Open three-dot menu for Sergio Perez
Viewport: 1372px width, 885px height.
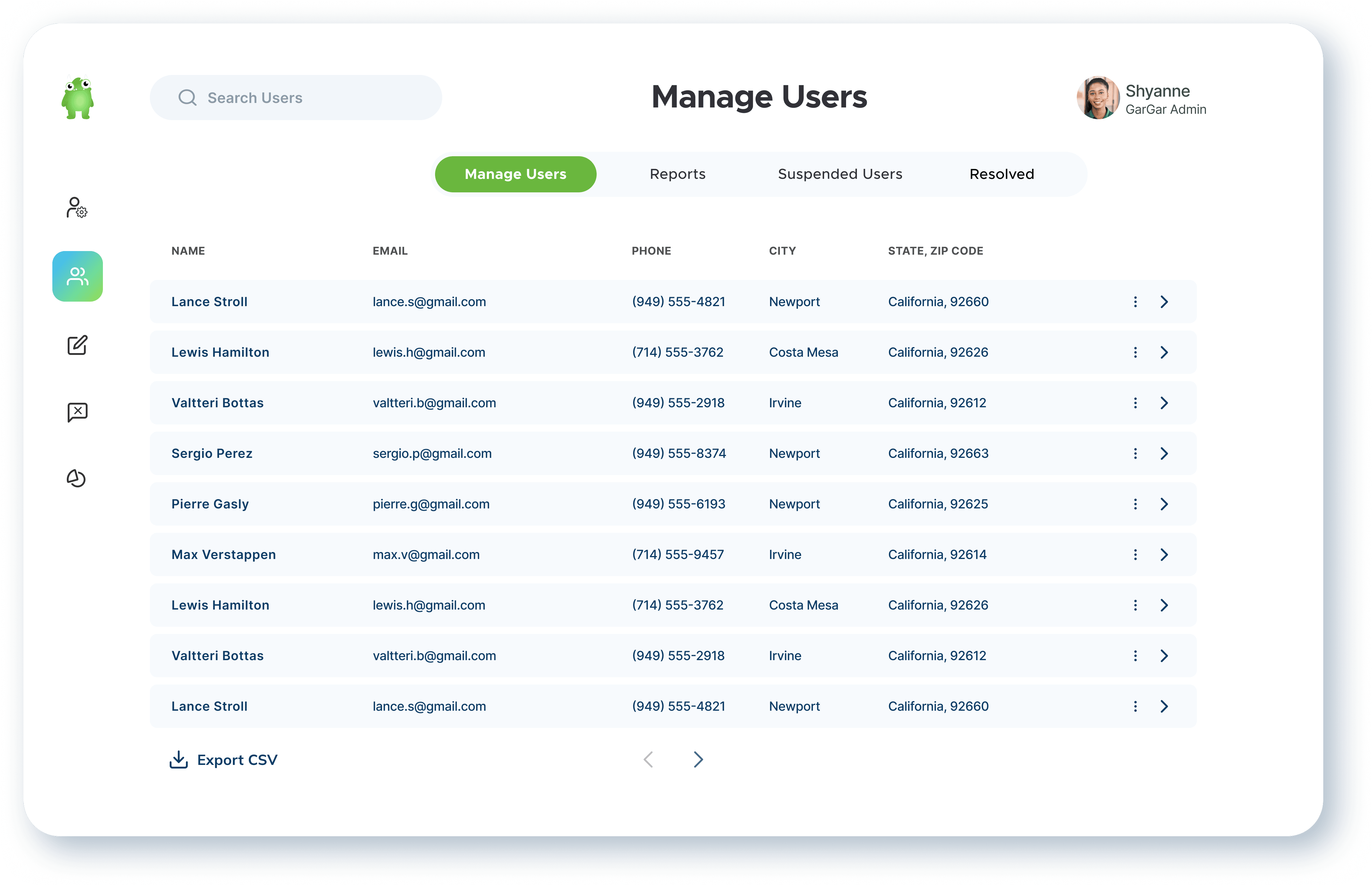pos(1135,453)
